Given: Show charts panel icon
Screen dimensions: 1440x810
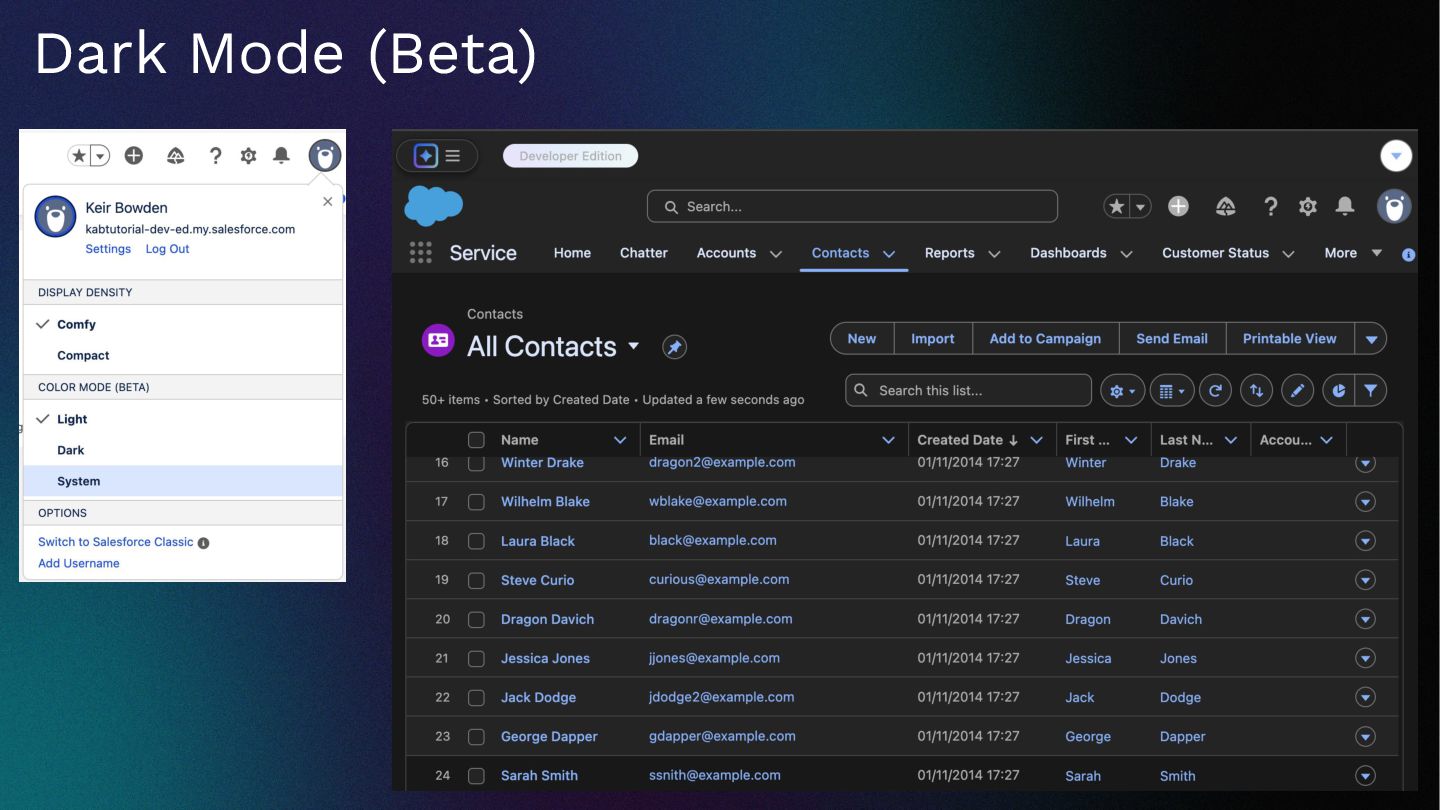Looking at the screenshot, I should tap(1339, 390).
